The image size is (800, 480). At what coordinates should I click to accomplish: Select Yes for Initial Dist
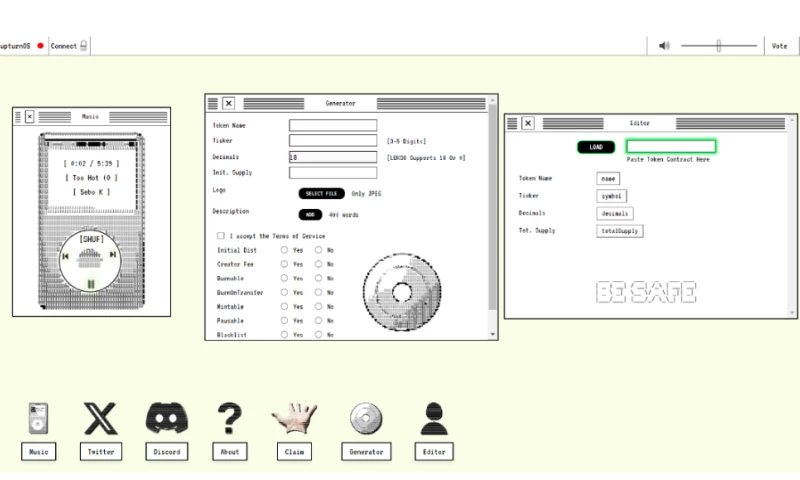coord(285,250)
